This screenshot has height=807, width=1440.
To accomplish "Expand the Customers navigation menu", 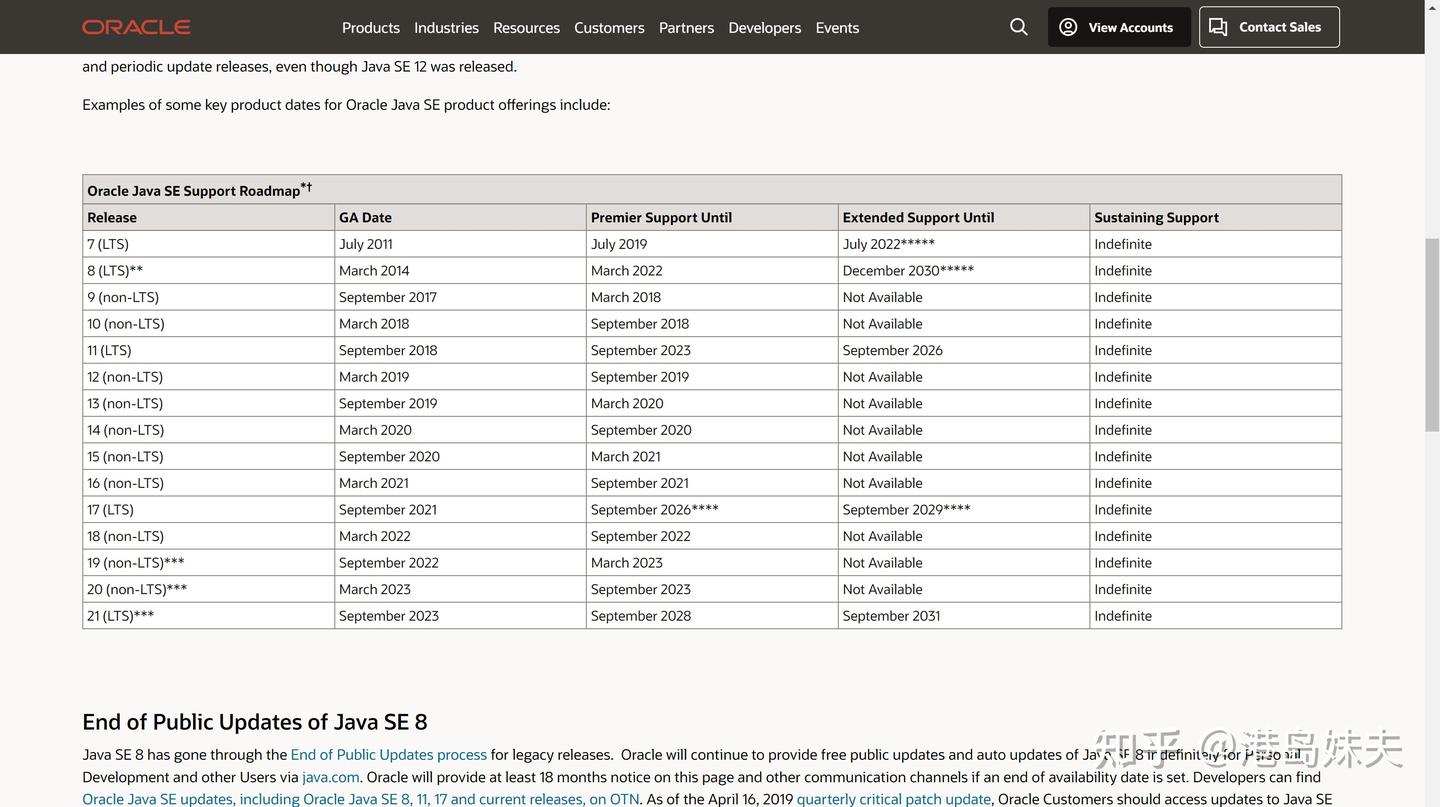I will point(609,27).
